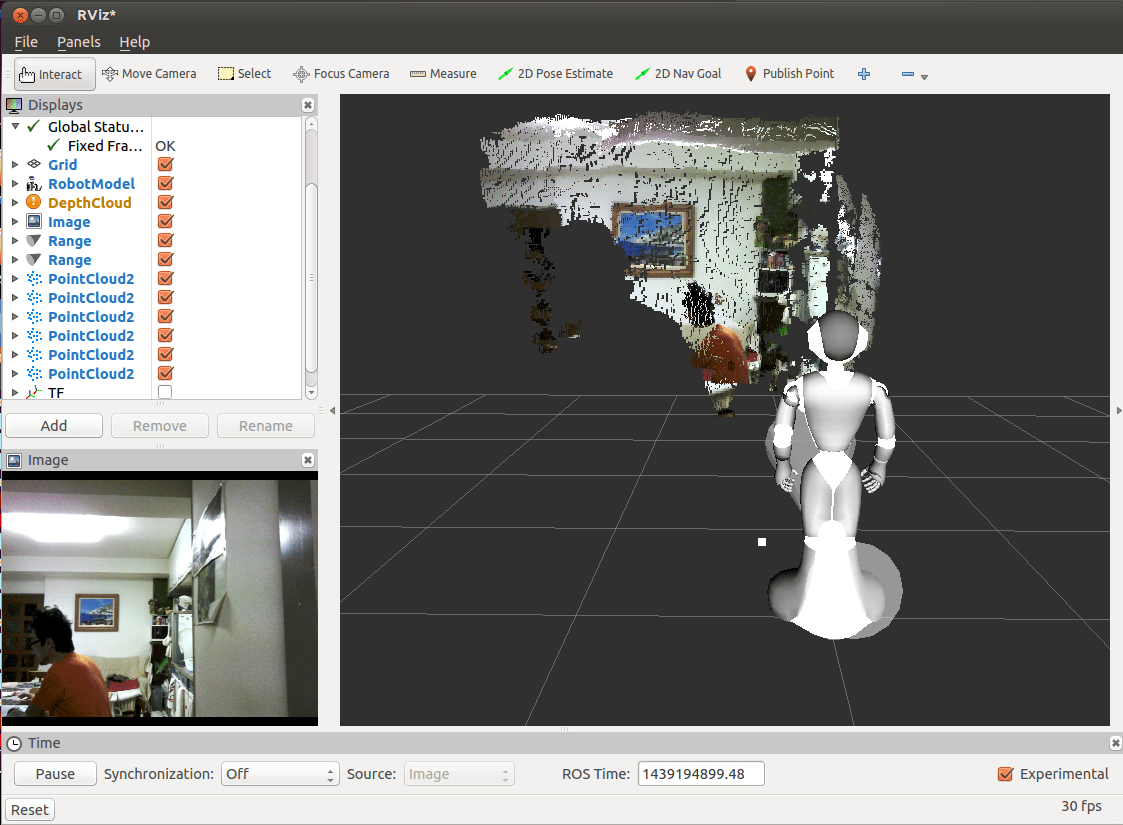Enable the TF display checkbox

click(x=165, y=392)
